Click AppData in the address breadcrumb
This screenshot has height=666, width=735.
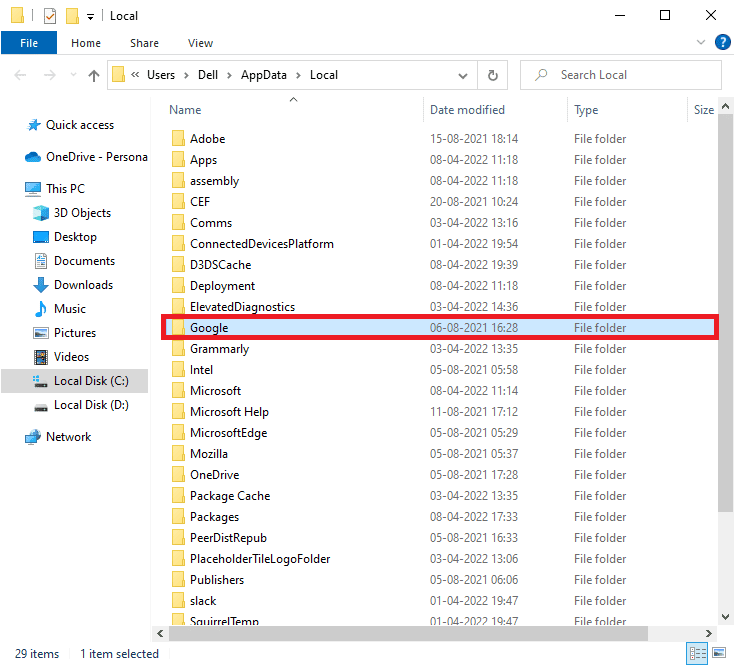[265, 75]
